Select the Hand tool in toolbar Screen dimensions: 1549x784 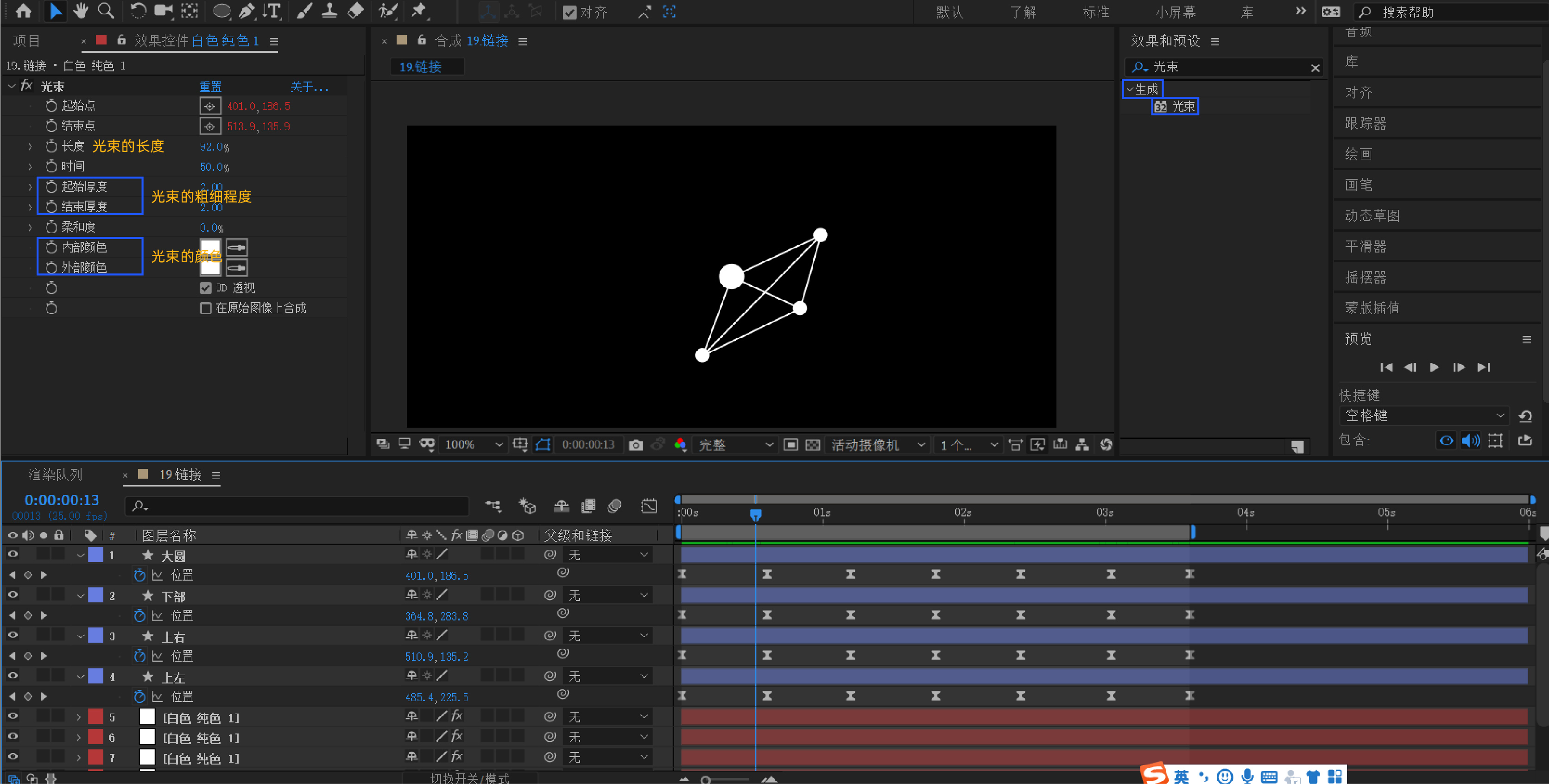tap(80, 11)
